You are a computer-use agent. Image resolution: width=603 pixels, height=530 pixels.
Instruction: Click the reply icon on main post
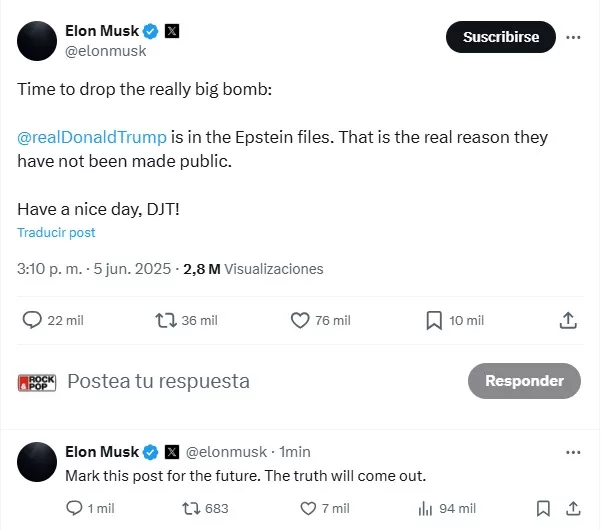(32, 320)
